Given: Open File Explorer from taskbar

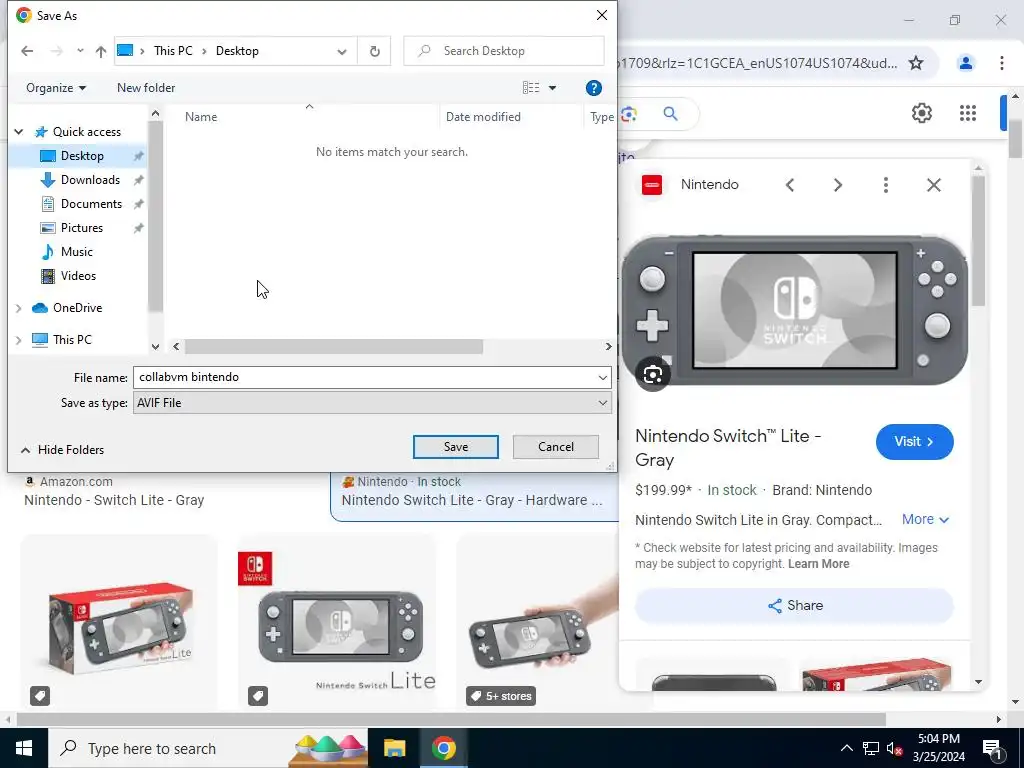Looking at the screenshot, I should [x=394, y=748].
